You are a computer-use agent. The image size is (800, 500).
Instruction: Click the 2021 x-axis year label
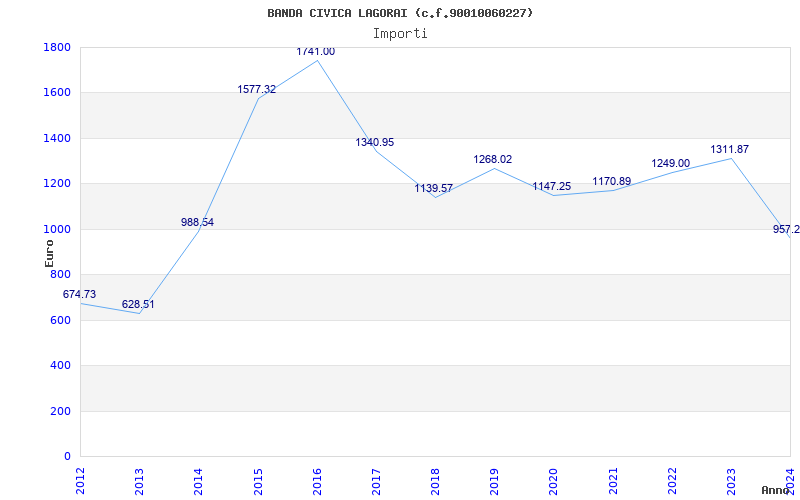pos(613,482)
